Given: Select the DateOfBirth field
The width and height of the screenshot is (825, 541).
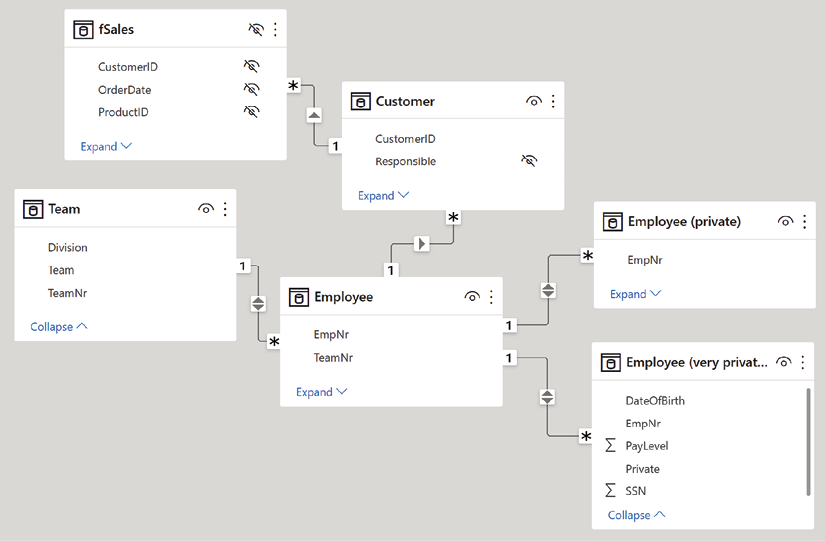Looking at the screenshot, I should (x=655, y=401).
